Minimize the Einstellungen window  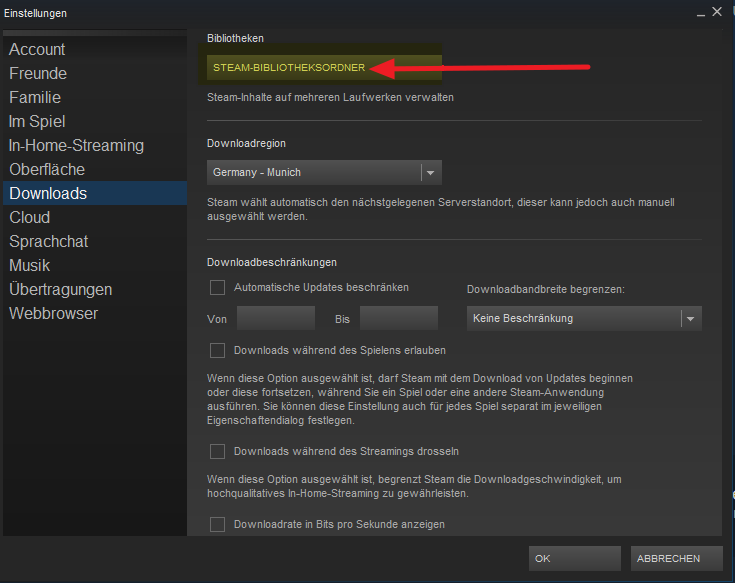pos(701,13)
